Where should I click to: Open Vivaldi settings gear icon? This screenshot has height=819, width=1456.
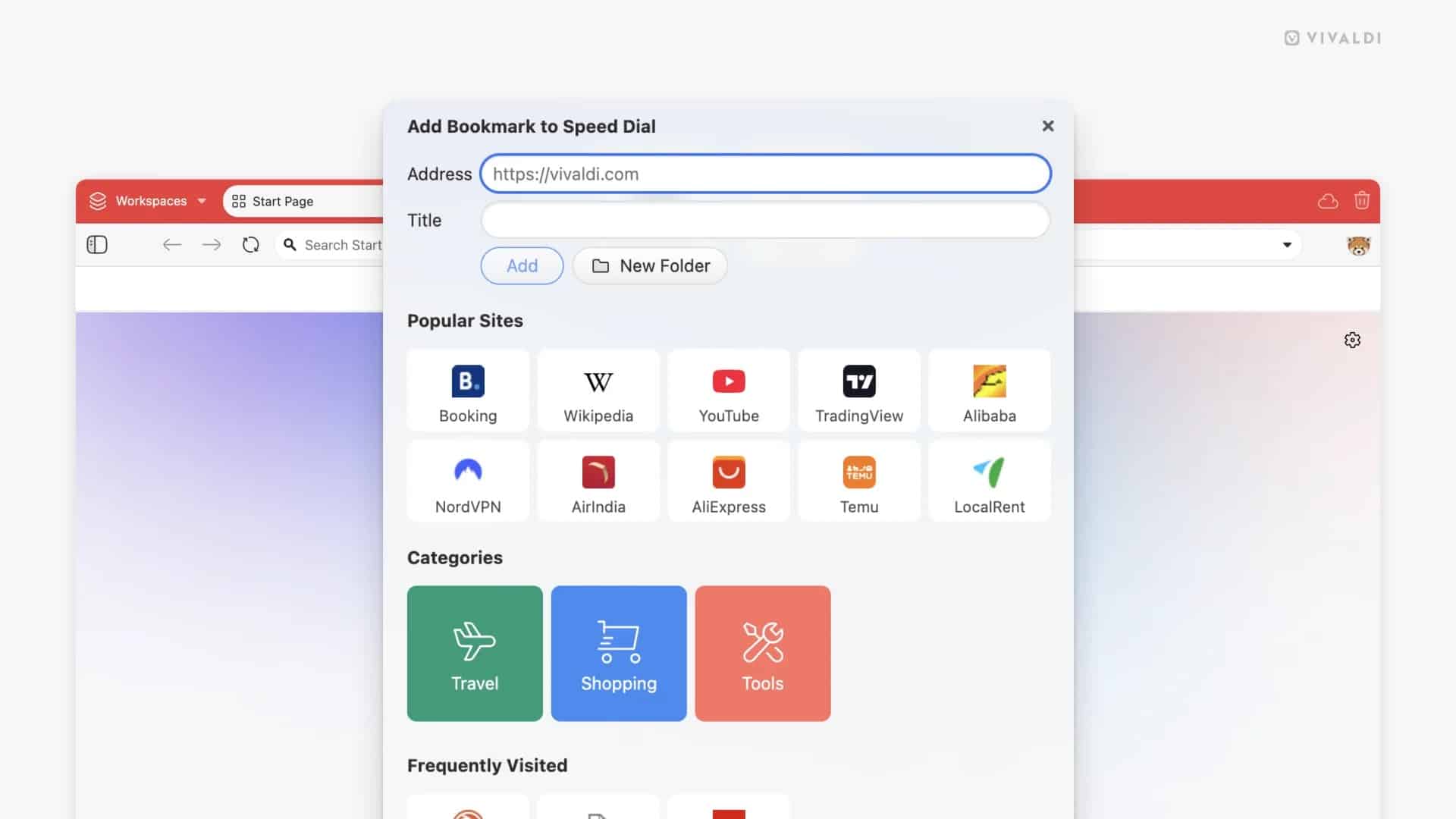[x=1352, y=340]
